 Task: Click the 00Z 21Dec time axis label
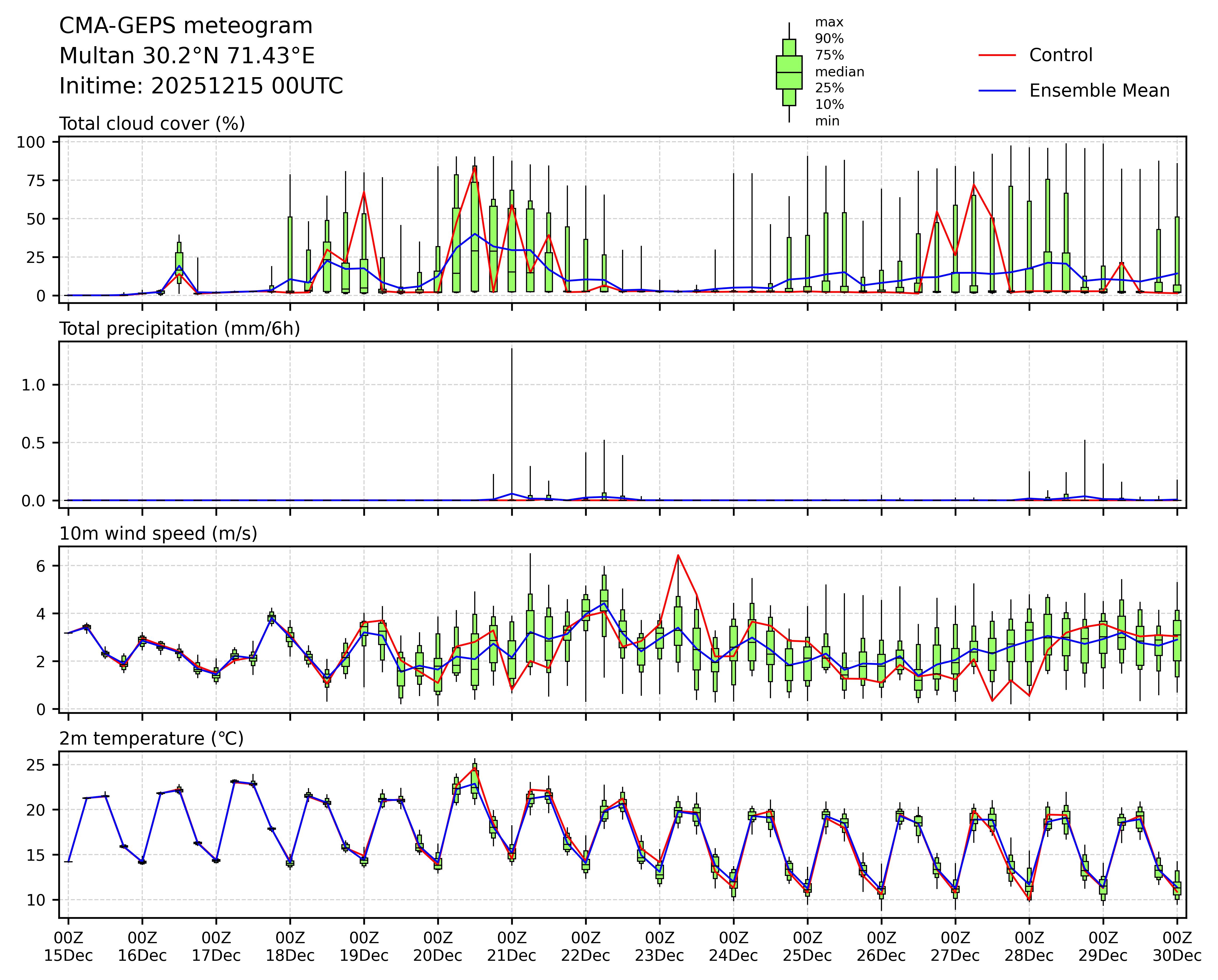coord(512,947)
